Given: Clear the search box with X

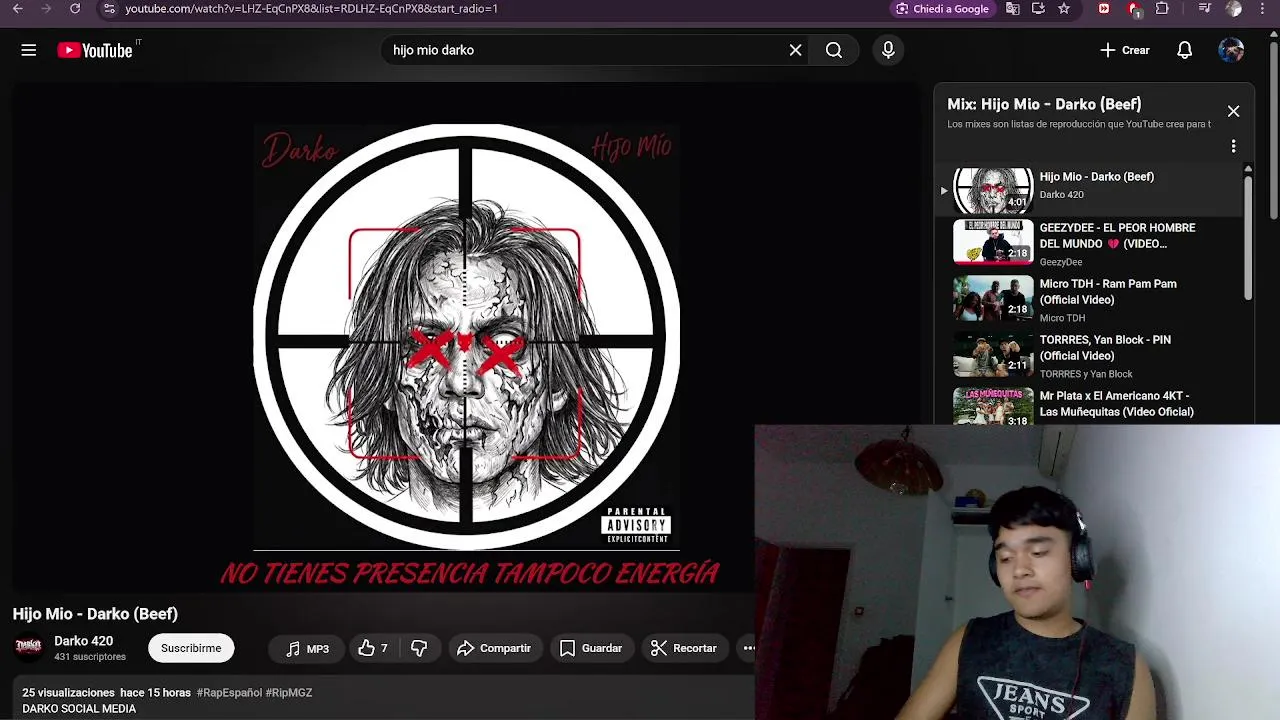Looking at the screenshot, I should pyautogui.click(x=795, y=50).
